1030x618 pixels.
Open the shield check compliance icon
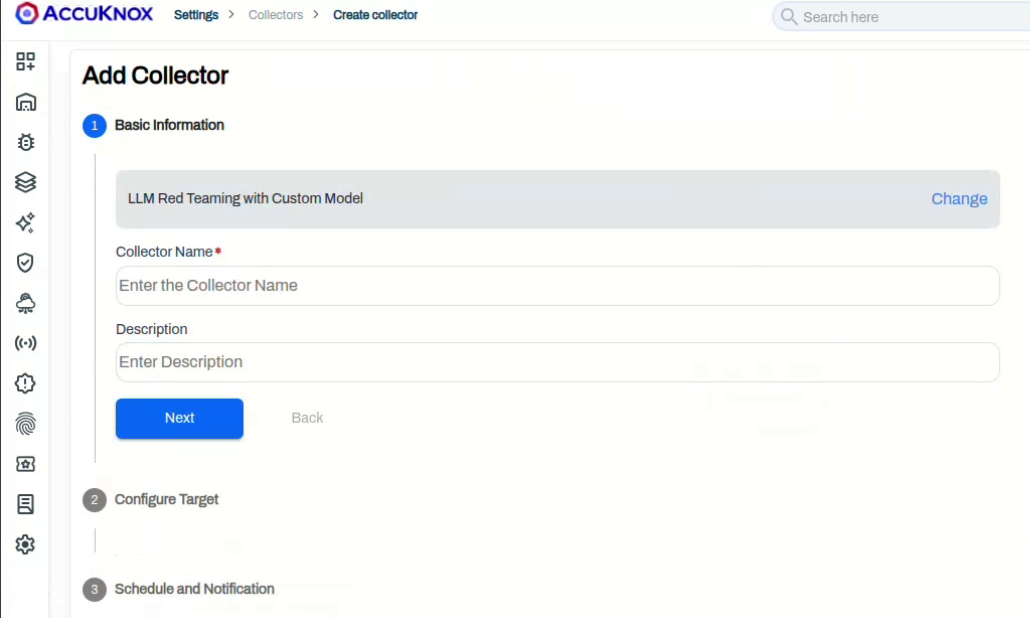click(x=26, y=263)
